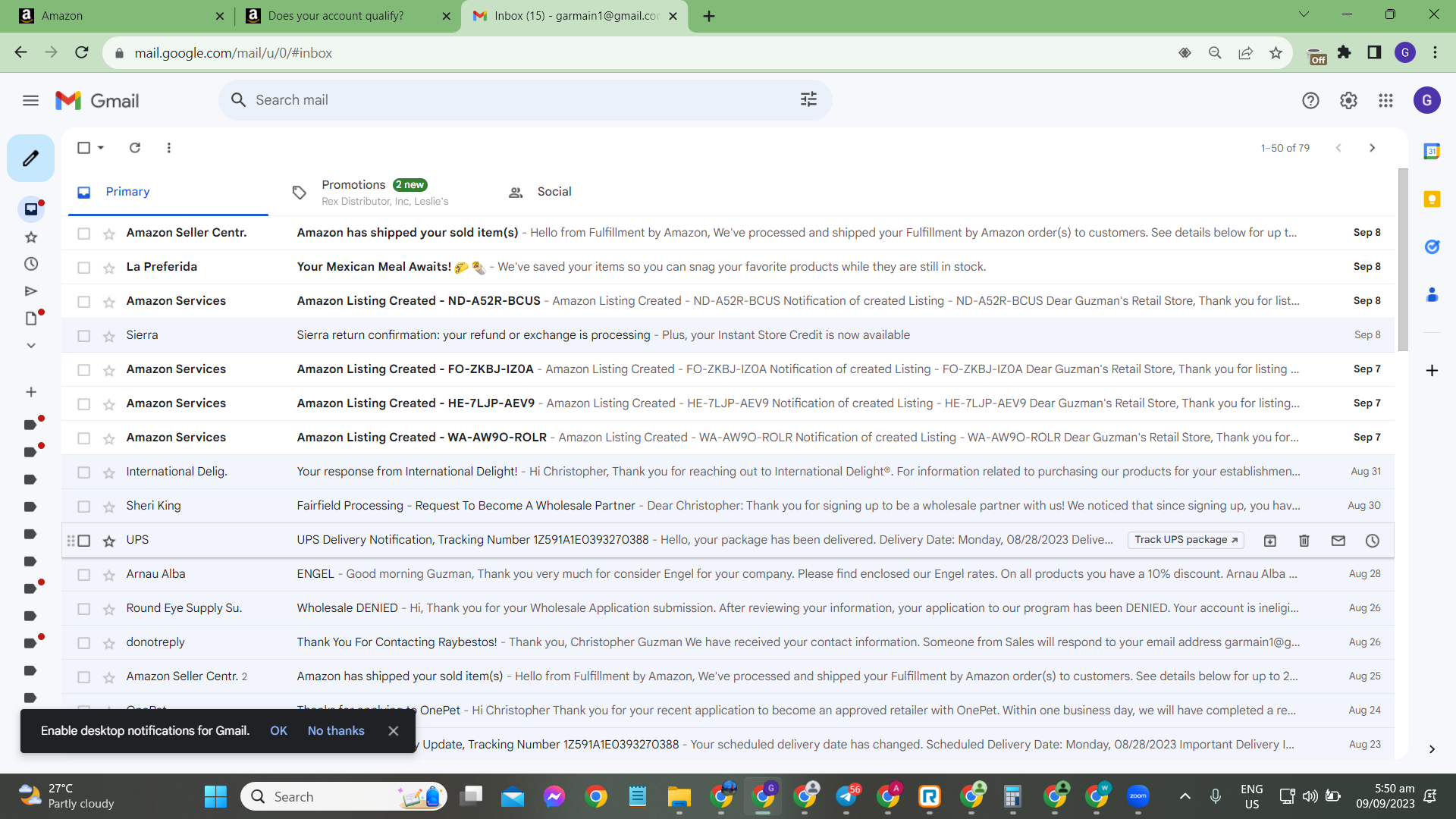Open the Chrome tab search dropdown
The width and height of the screenshot is (1456, 819).
tap(1304, 14)
